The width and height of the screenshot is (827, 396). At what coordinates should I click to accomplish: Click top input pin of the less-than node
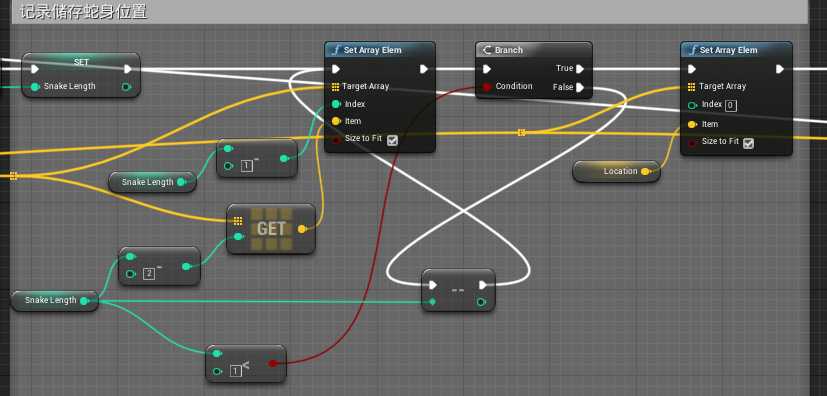point(217,354)
